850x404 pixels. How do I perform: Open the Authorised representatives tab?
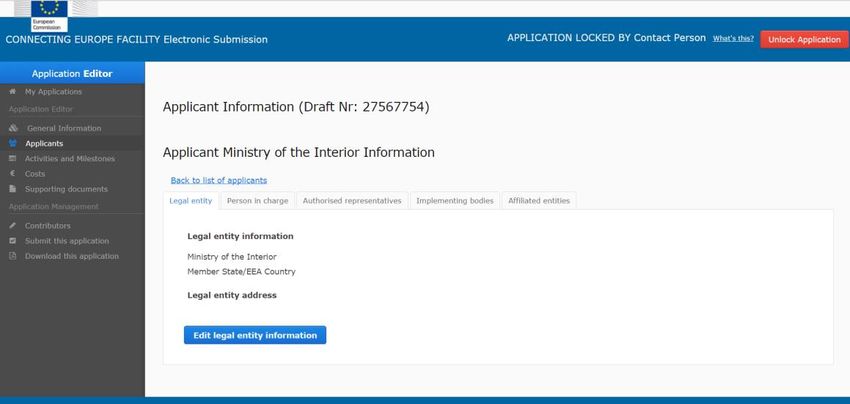pos(352,201)
